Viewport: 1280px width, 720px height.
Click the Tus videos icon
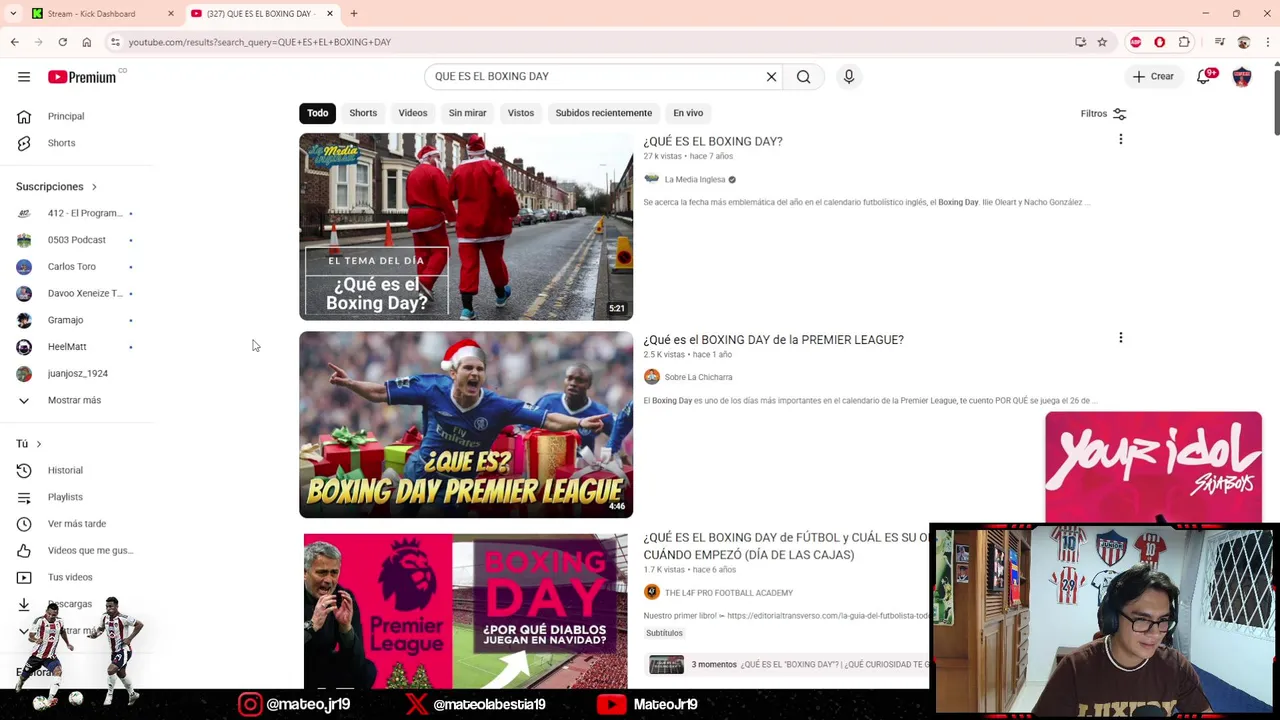(24, 577)
